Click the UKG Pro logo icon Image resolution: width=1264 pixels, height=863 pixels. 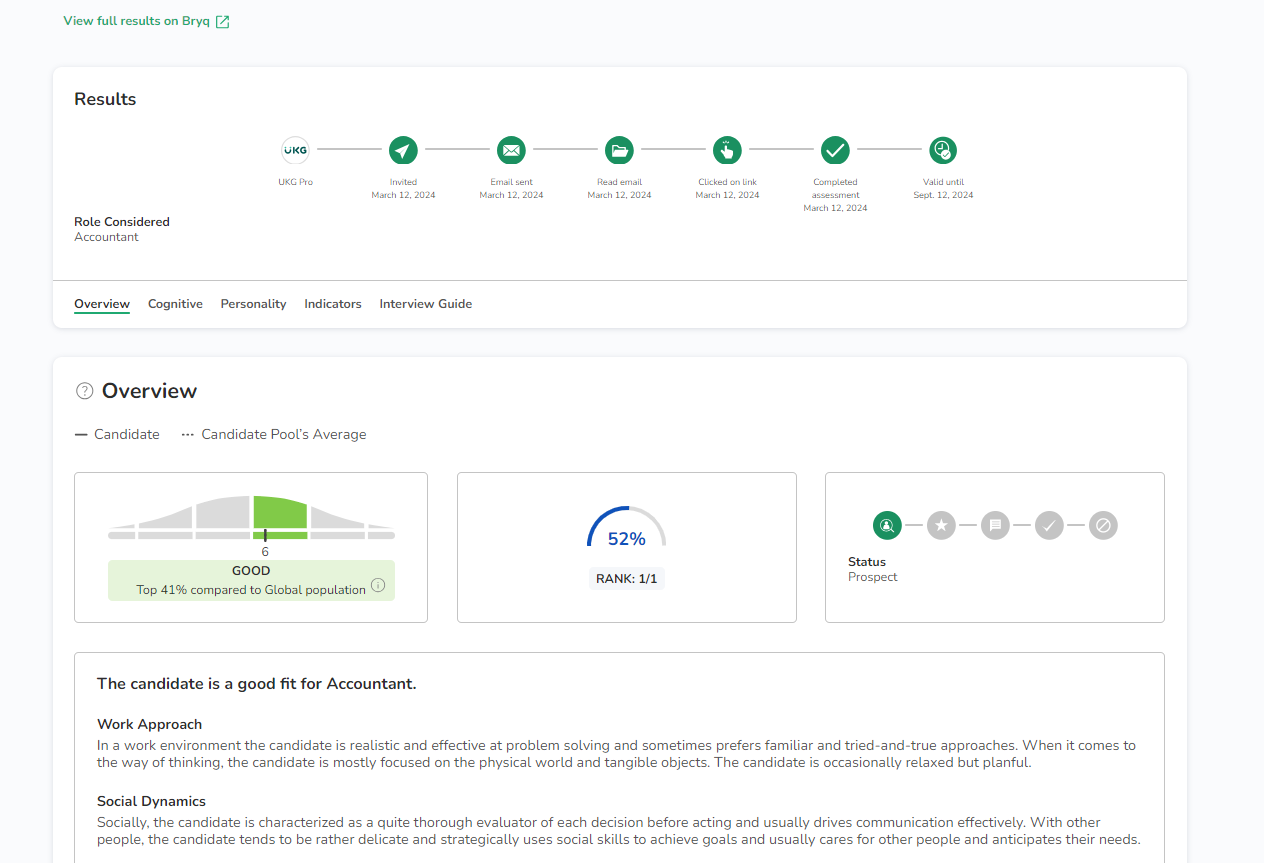(295, 151)
